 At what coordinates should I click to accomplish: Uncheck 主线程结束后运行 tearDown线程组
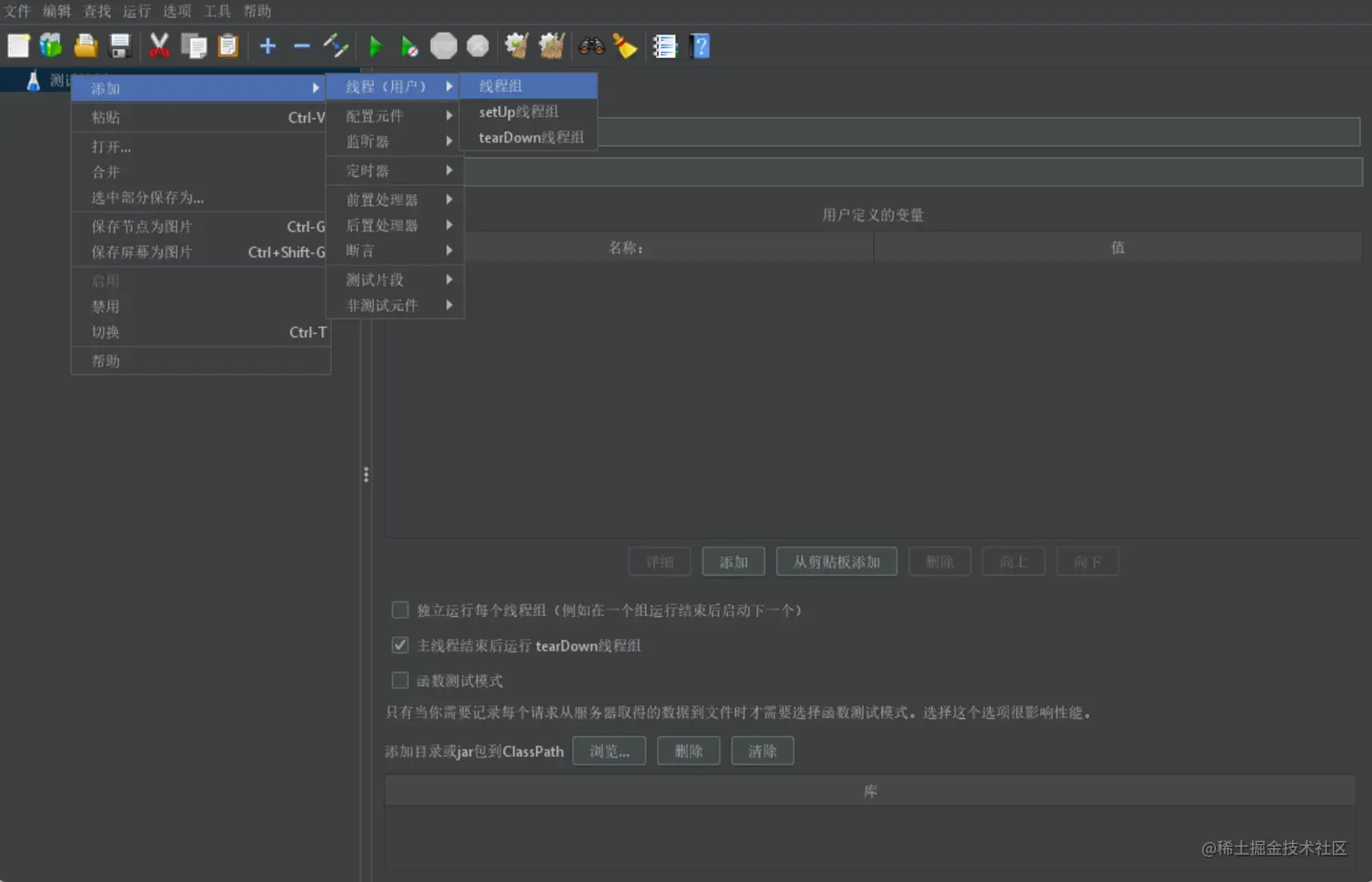click(399, 645)
